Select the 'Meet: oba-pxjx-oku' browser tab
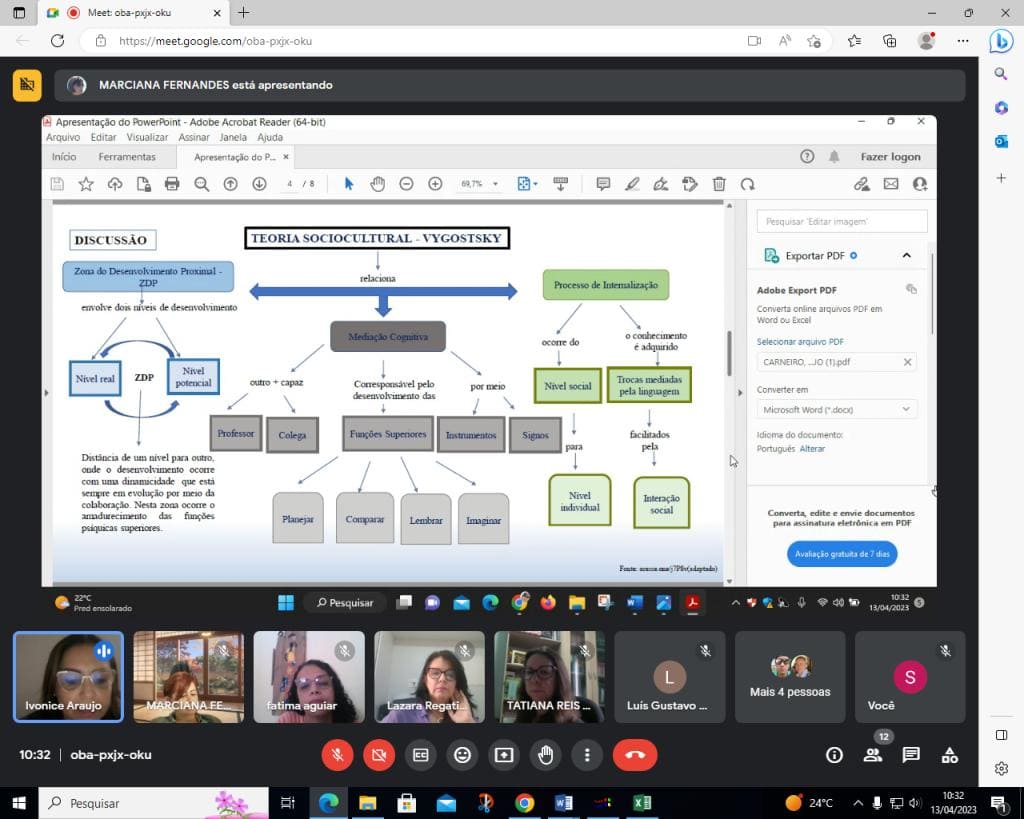Viewport: 1024px width, 819px height. pyautogui.click(x=134, y=12)
